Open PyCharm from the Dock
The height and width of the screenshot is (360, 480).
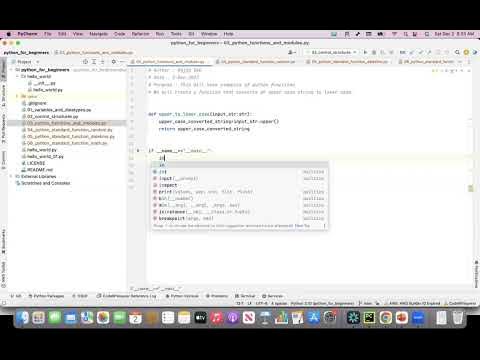369,318
